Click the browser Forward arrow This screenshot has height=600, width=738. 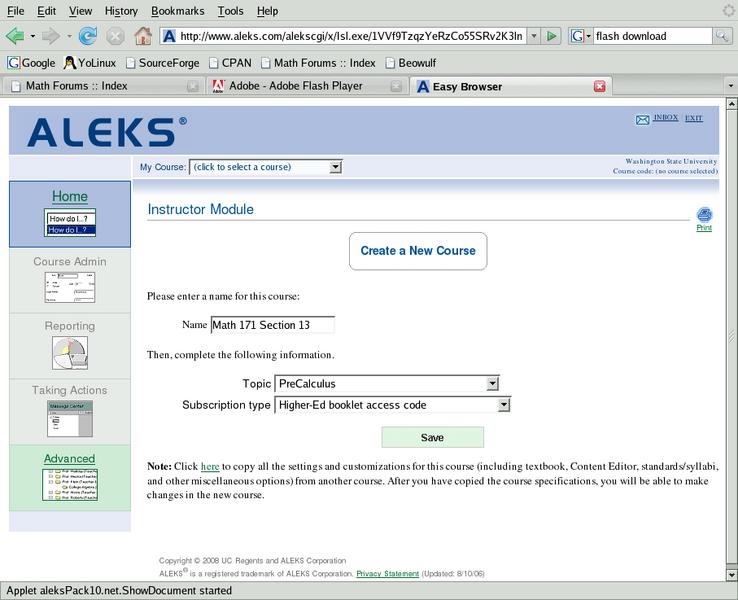point(51,36)
